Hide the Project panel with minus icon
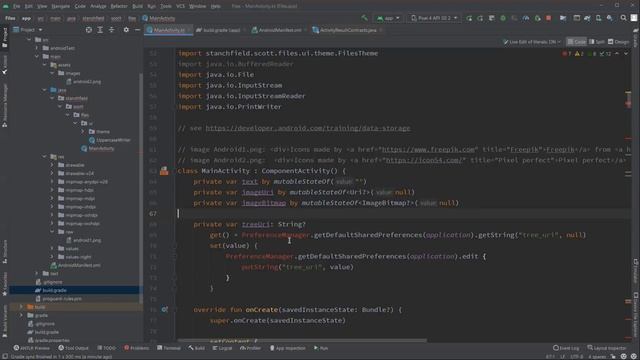The height and width of the screenshot is (360, 640). point(137,30)
